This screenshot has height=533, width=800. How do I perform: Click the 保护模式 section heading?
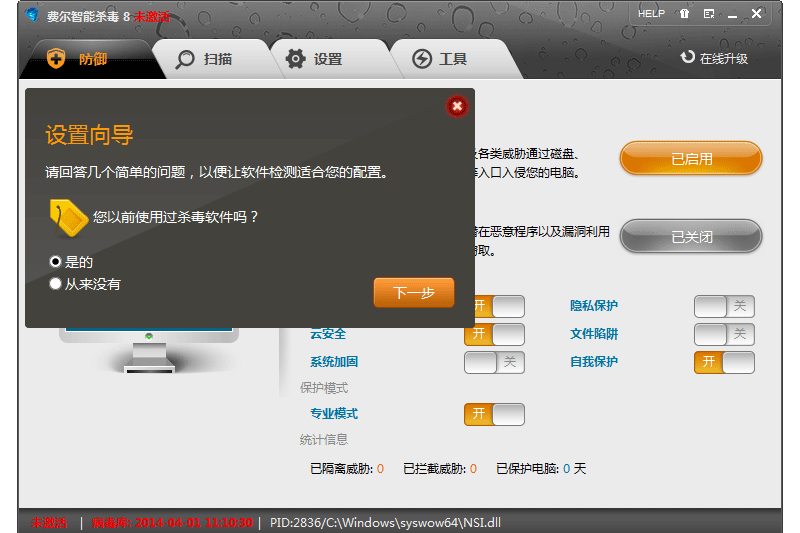(323, 388)
